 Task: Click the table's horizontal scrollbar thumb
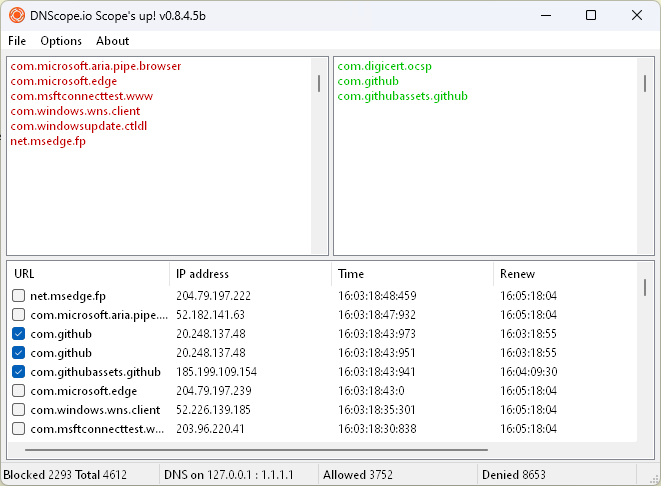pos(256,450)
